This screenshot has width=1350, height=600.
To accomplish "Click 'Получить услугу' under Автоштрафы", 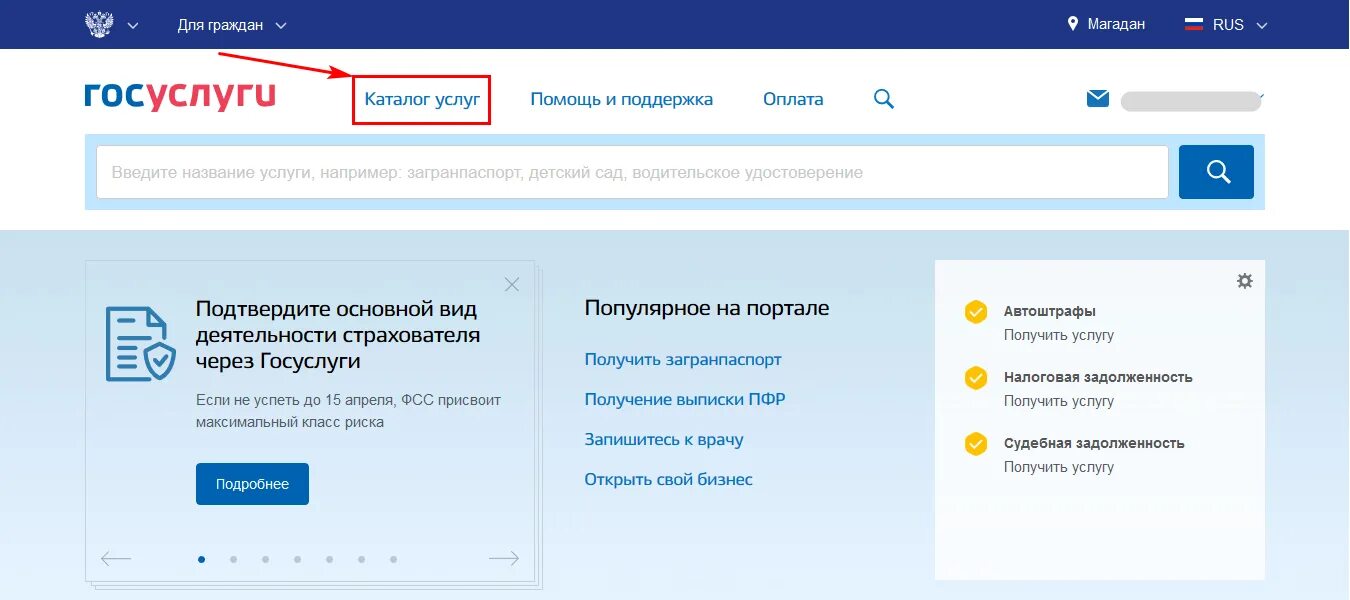I will pyautogui.click(x=1059, y=335).
